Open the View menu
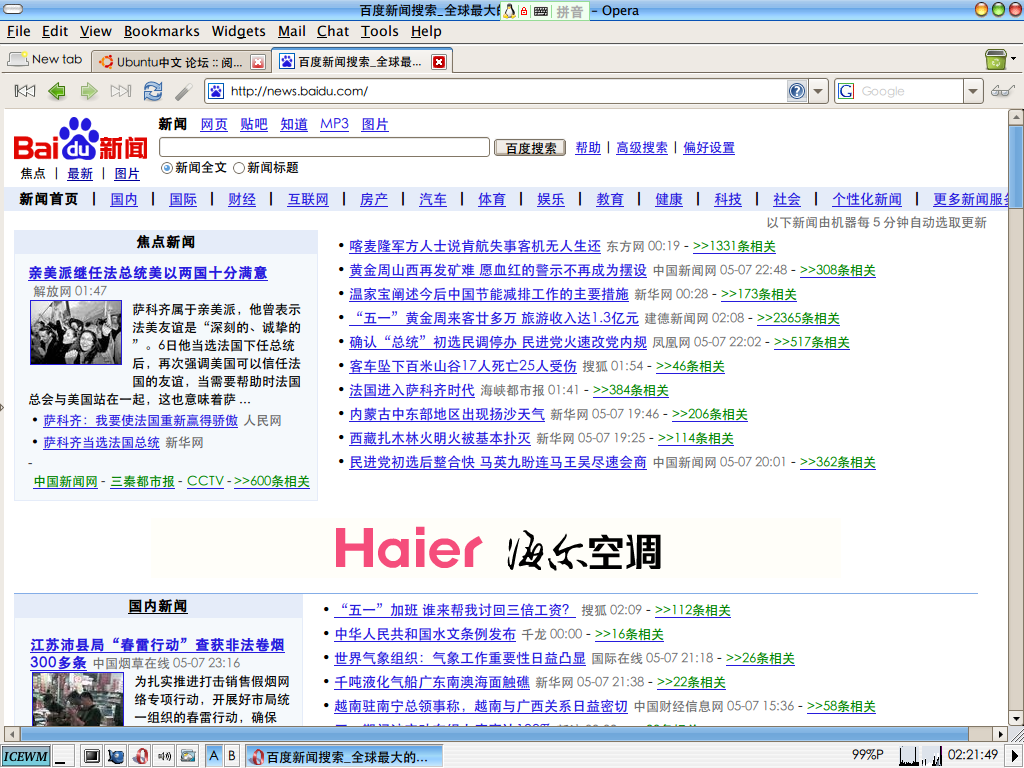Viewport: 1024px width, 768px height. 95,31
